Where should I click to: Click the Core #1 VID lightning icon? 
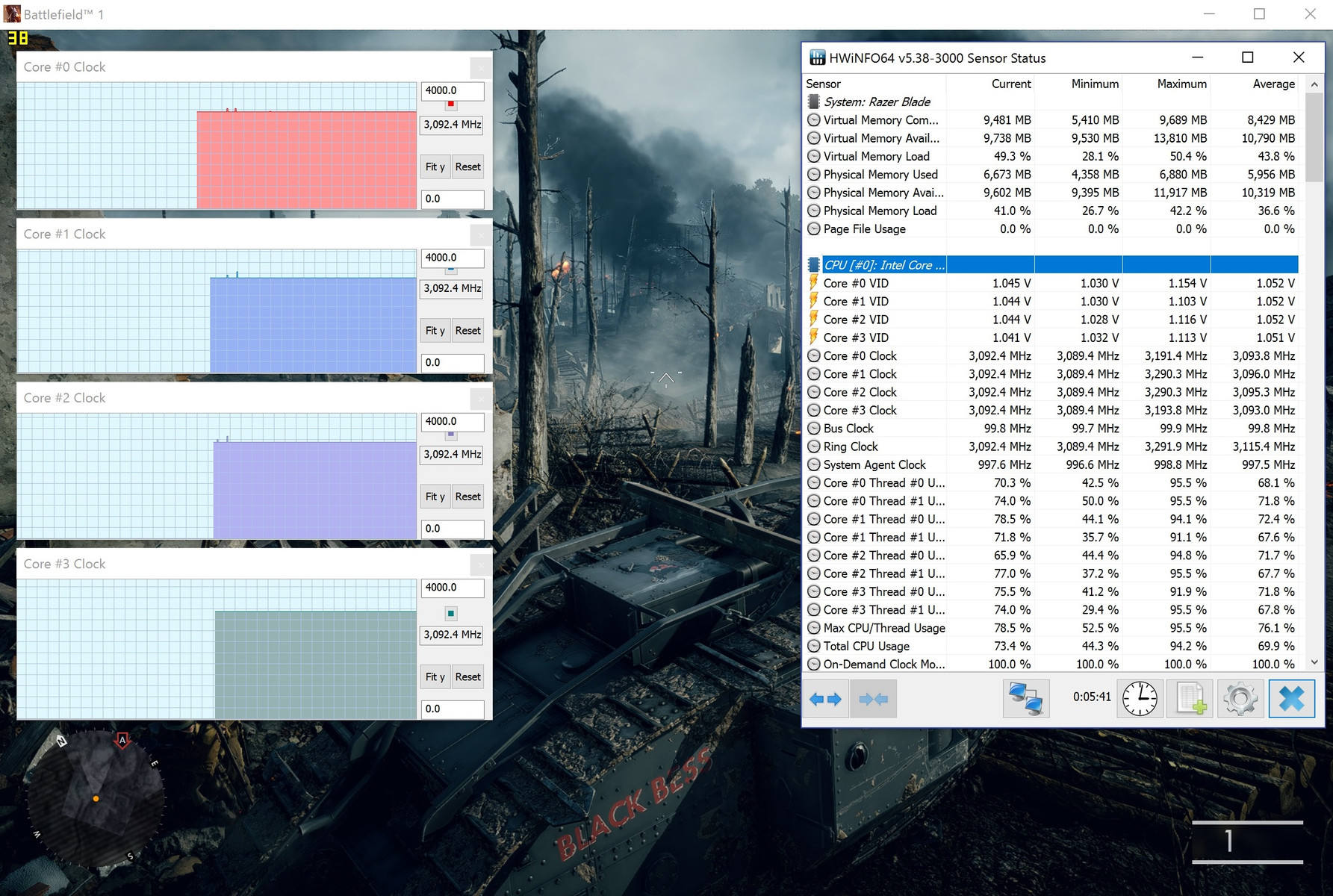(814, 301)
